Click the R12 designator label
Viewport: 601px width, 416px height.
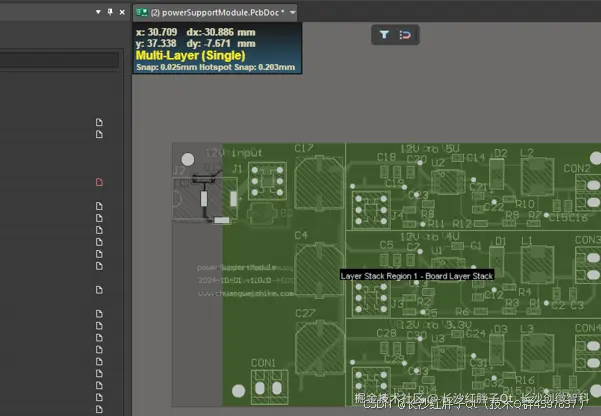point(462,224)
